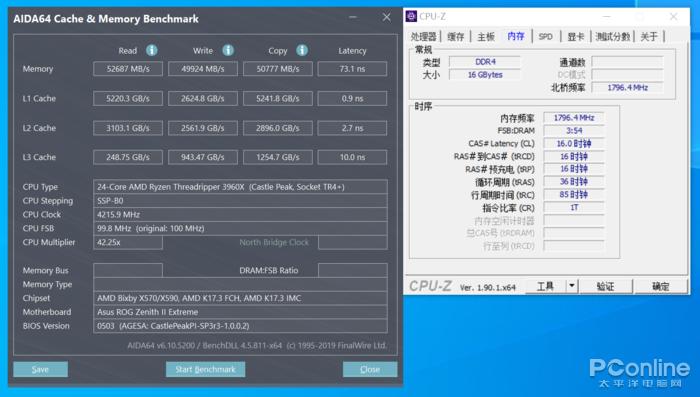Click the Memory Latency value 73.1 ns
Image resolution: width=700 pixels, height=397 pixels.
point(352,69)
